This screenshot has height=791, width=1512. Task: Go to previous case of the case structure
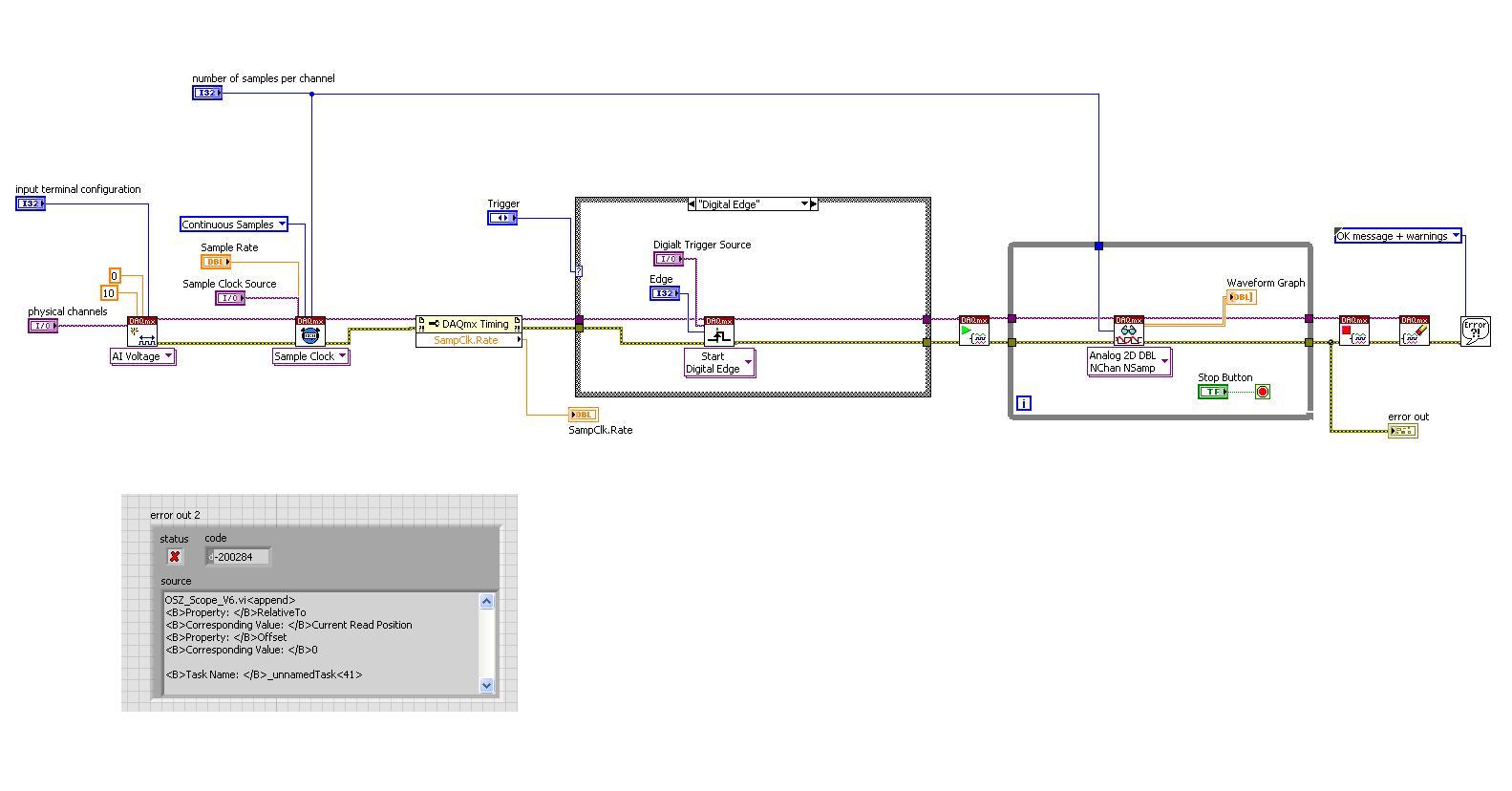[692, 204]
